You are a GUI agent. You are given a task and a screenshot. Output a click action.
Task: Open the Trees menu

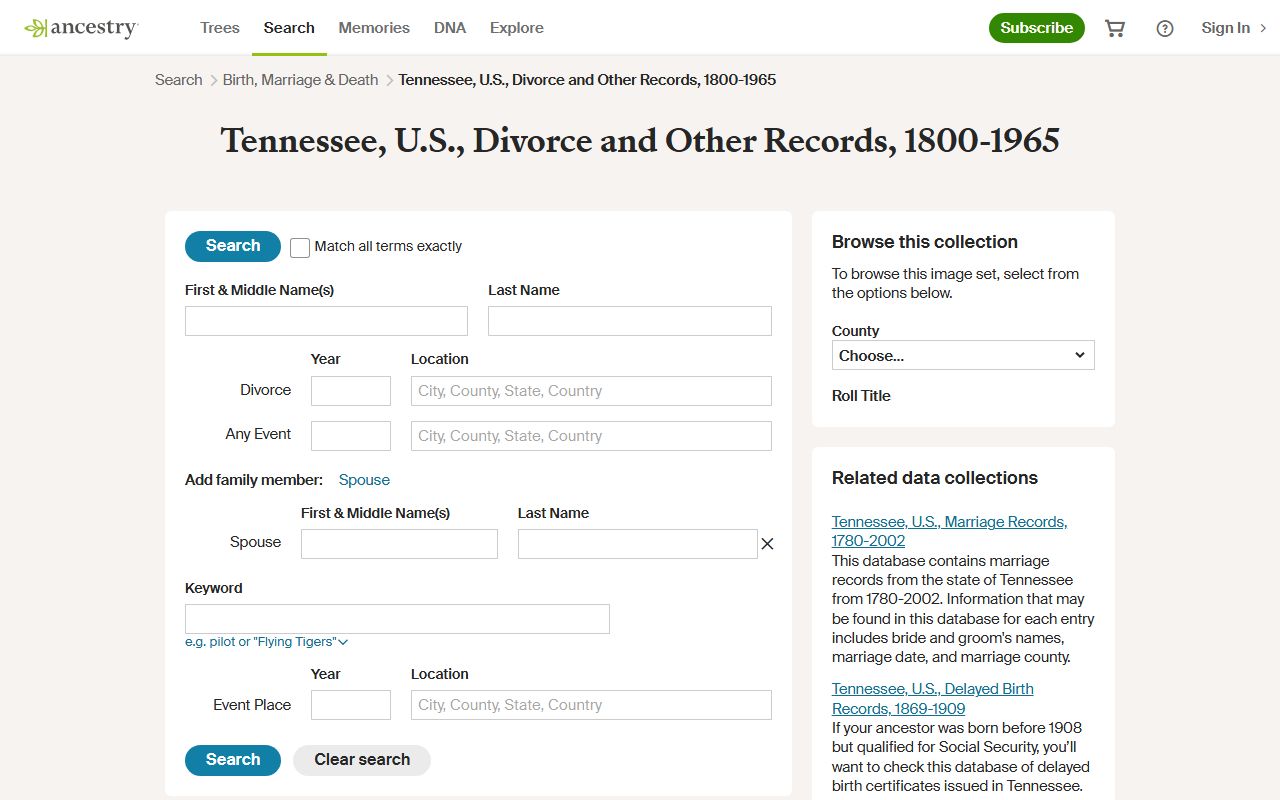[220, 28]
